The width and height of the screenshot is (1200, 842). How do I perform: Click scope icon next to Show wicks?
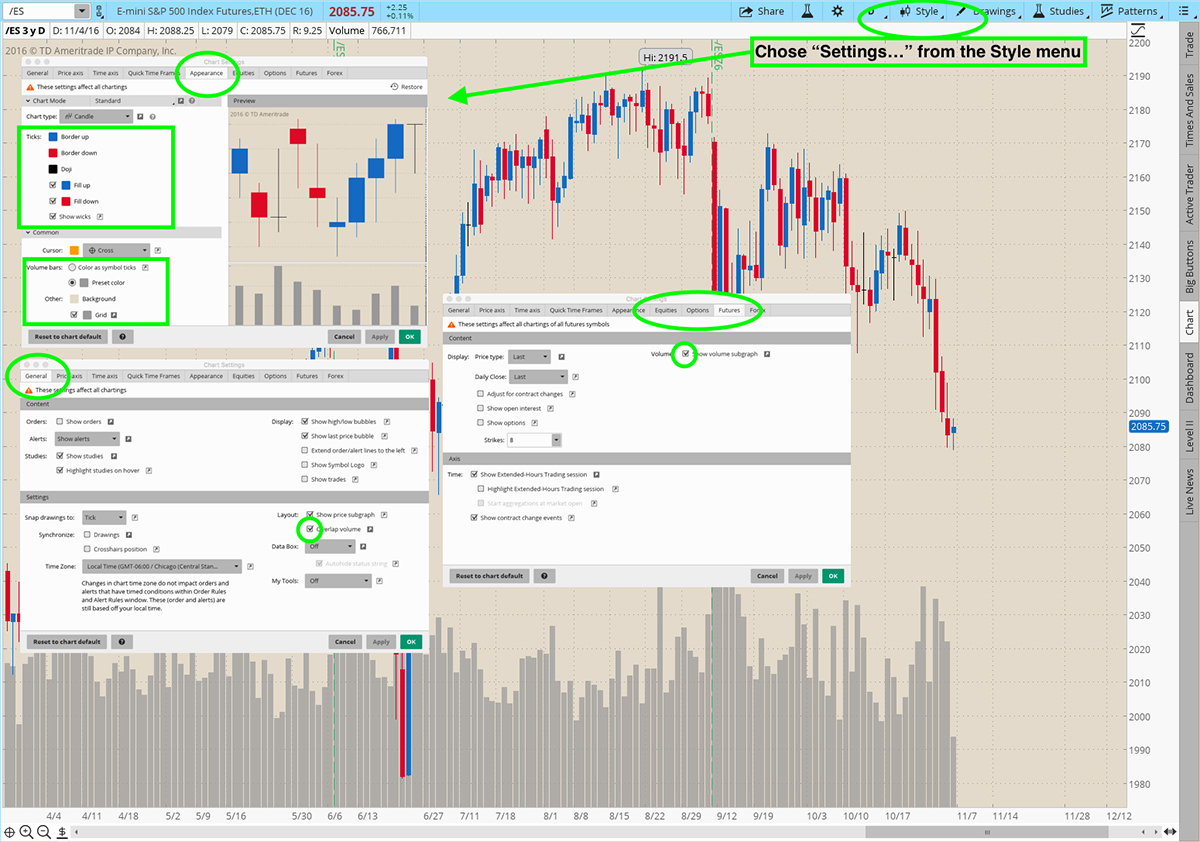pyautogui.click(x=100, y=216)
